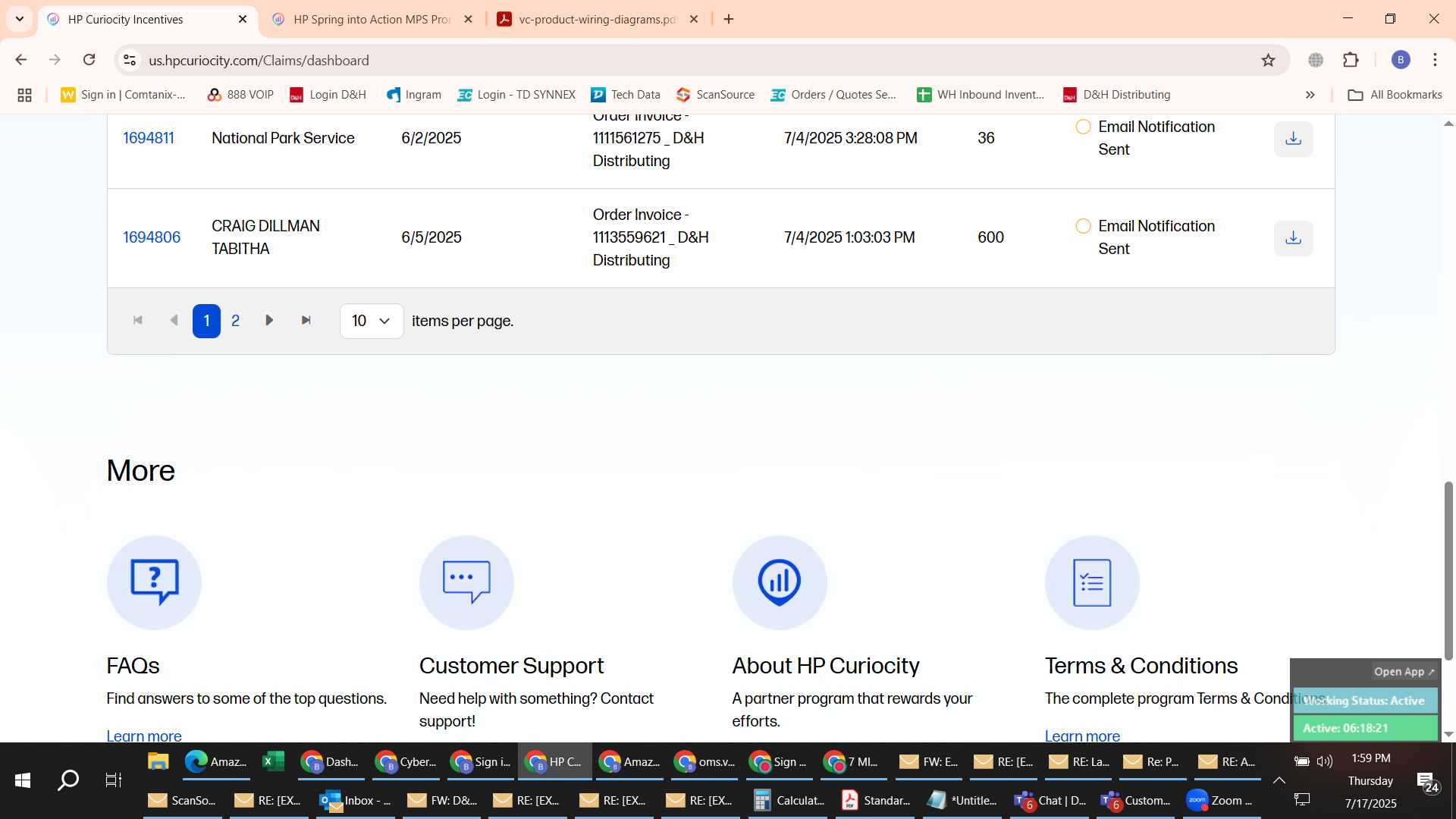
Task: Open Windows taskbar search
Action: [x=68, y=780]
